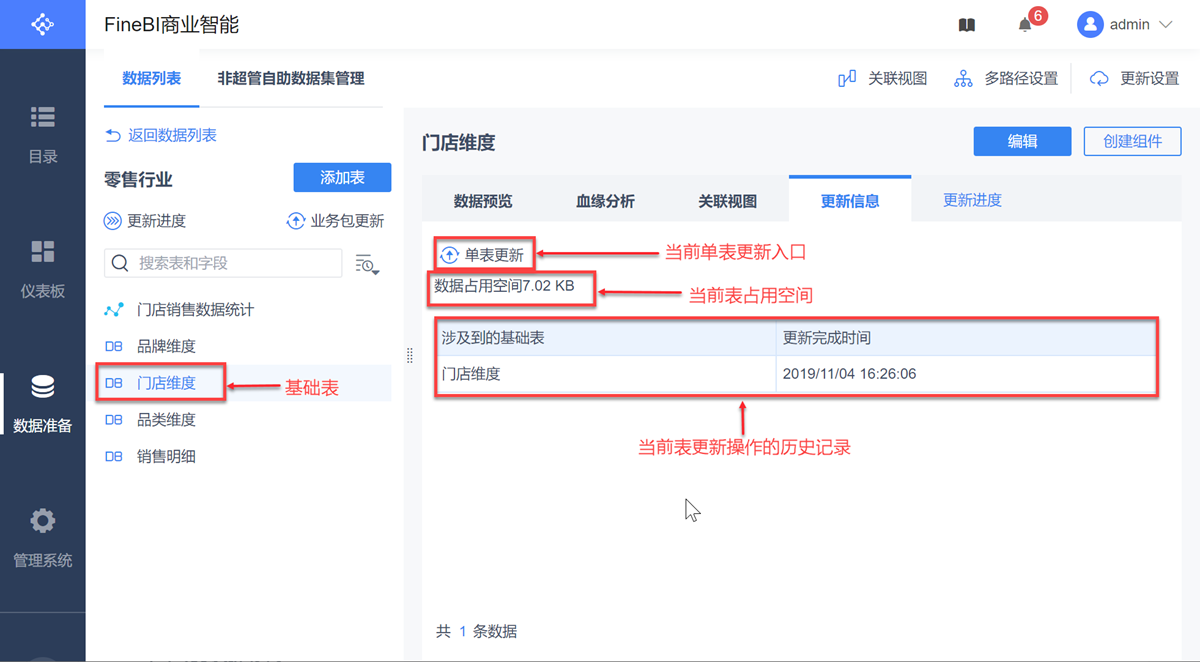Click the 2019/11/04 16:26:06 timestamp cell
The image size is (1200, 662).
pyautogui.click(x=966, y=374)
